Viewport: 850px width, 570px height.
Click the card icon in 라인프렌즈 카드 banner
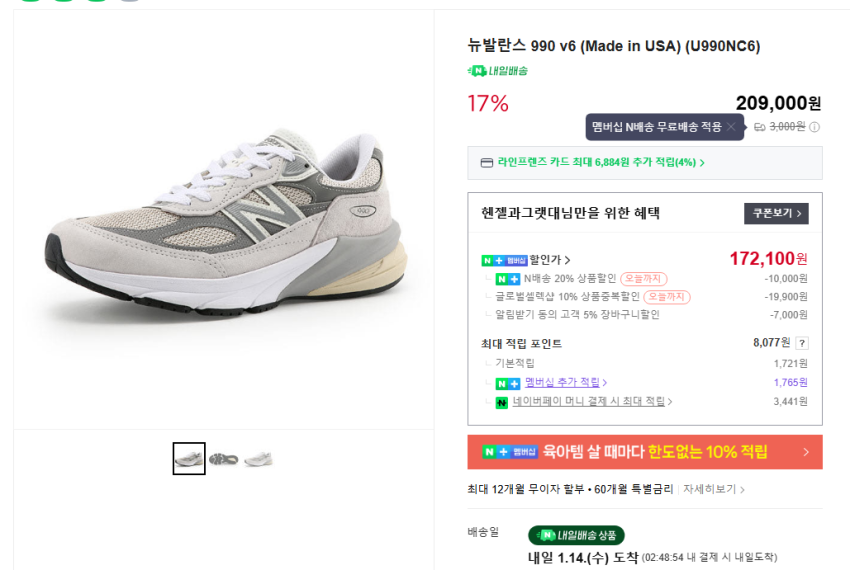[487, 163]
